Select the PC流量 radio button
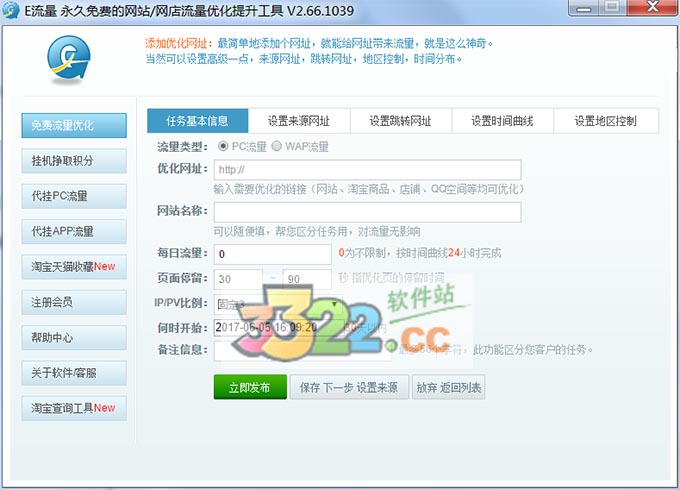 click(223, 146)
